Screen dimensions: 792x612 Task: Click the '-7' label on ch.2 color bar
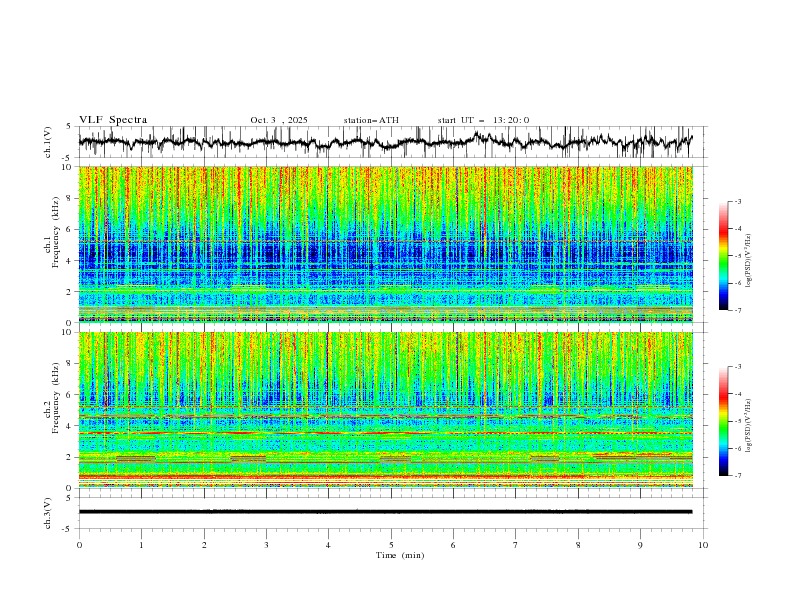[738, 476]
